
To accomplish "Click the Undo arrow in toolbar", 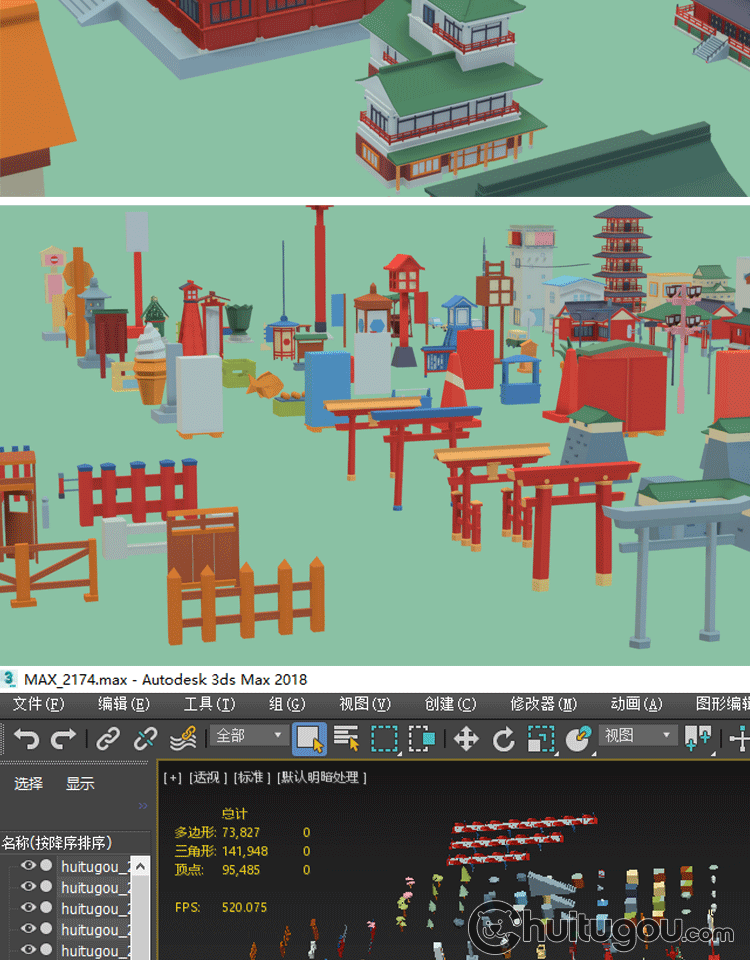I will coord(27,739).
